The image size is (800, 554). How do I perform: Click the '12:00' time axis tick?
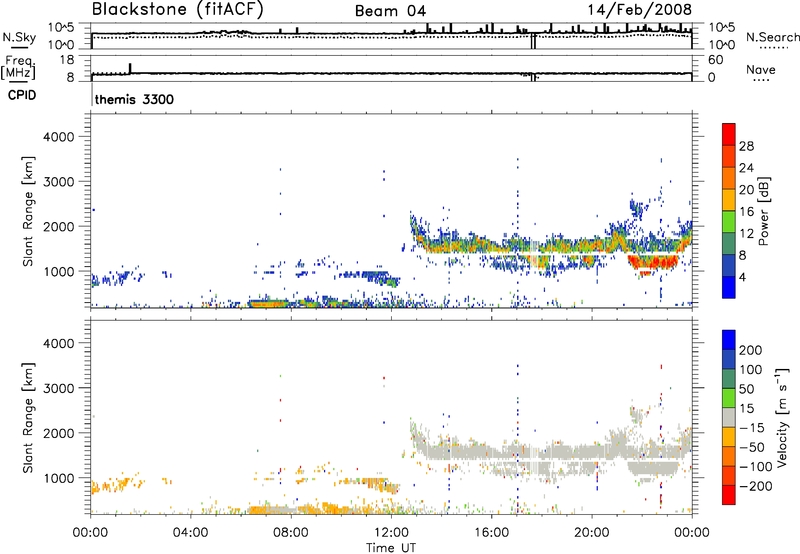point(391,533)
